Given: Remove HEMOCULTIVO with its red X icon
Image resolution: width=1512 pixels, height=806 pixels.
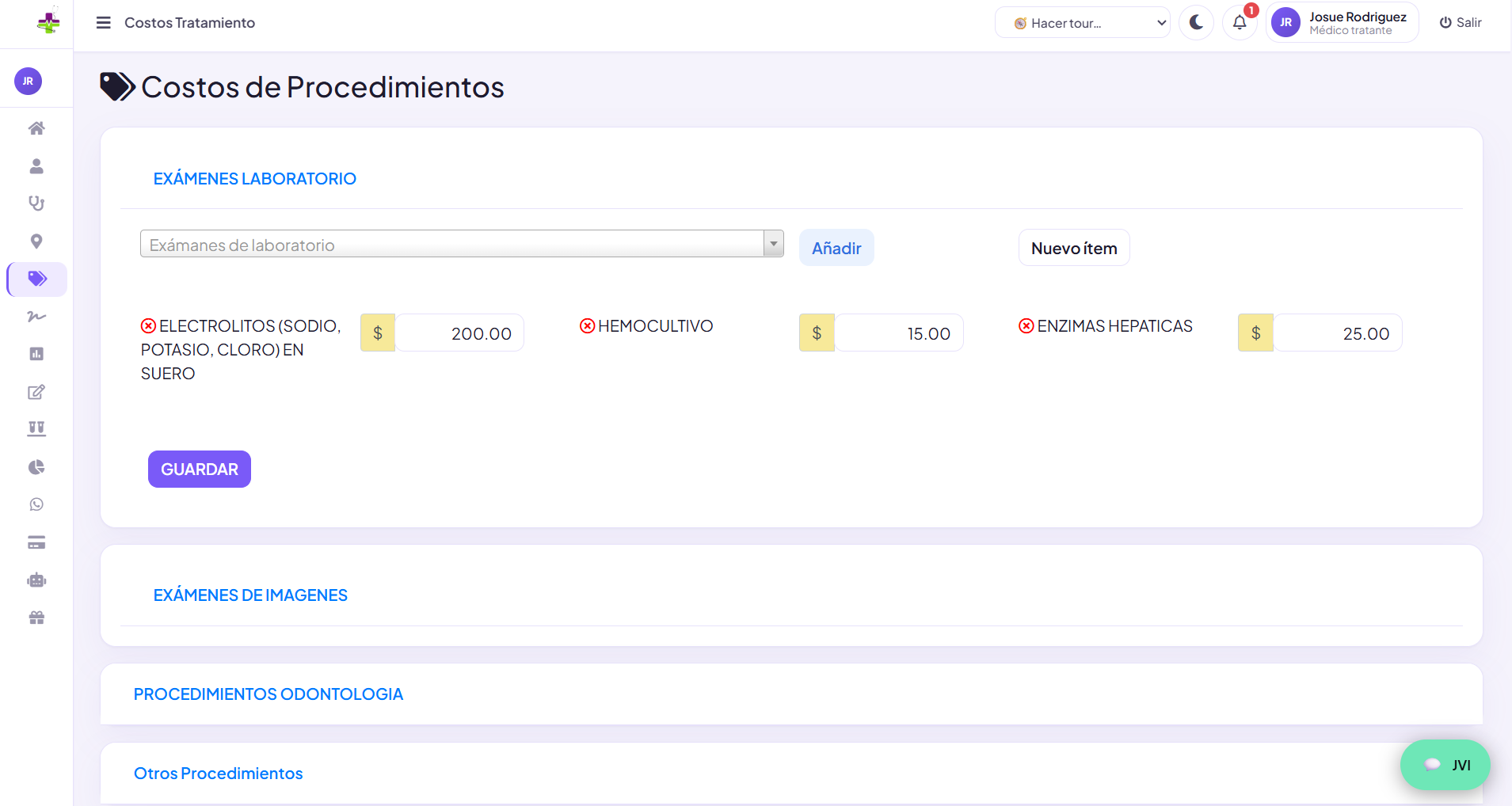Looking at the screenshot, I should click(587, 326).
